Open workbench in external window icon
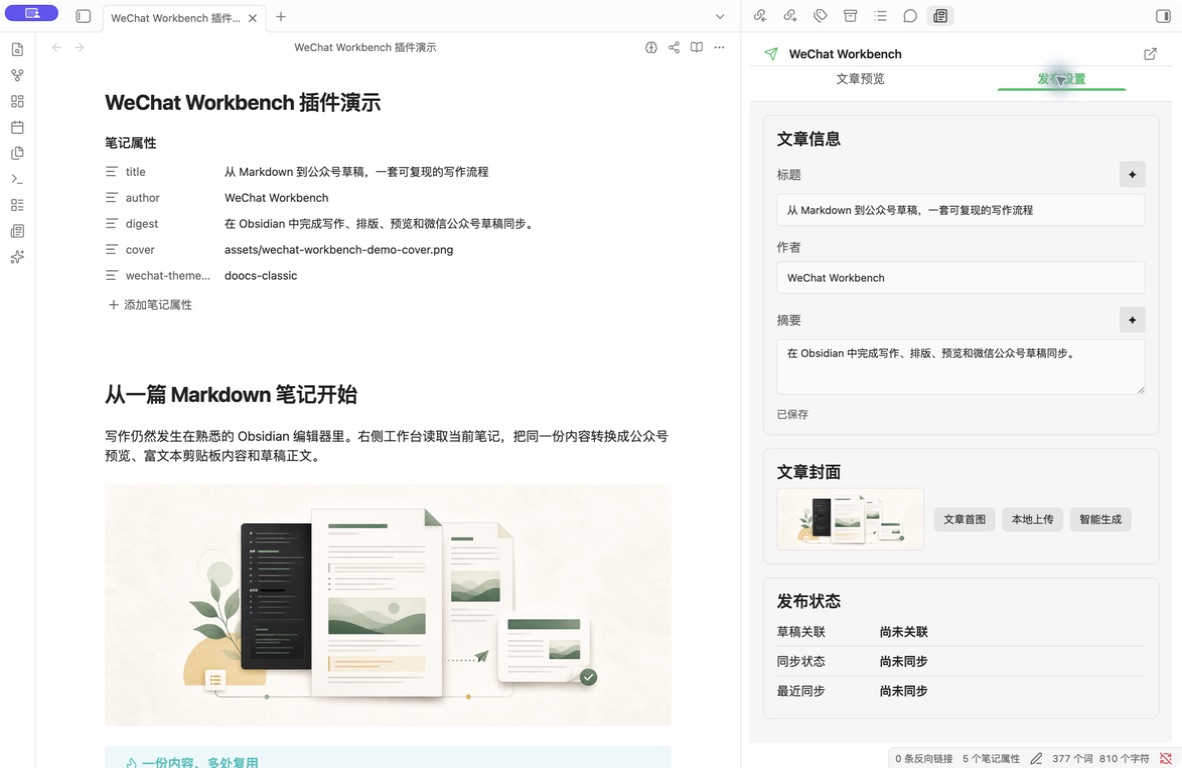The width and height of the screenshot is (1182, 768). point(1150,54)
